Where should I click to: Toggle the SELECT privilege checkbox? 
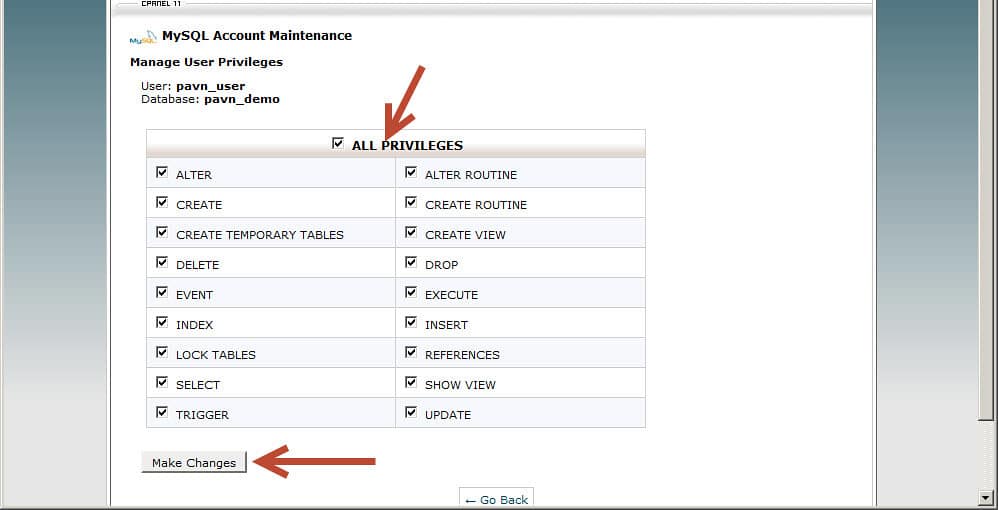tap(162, 383)
